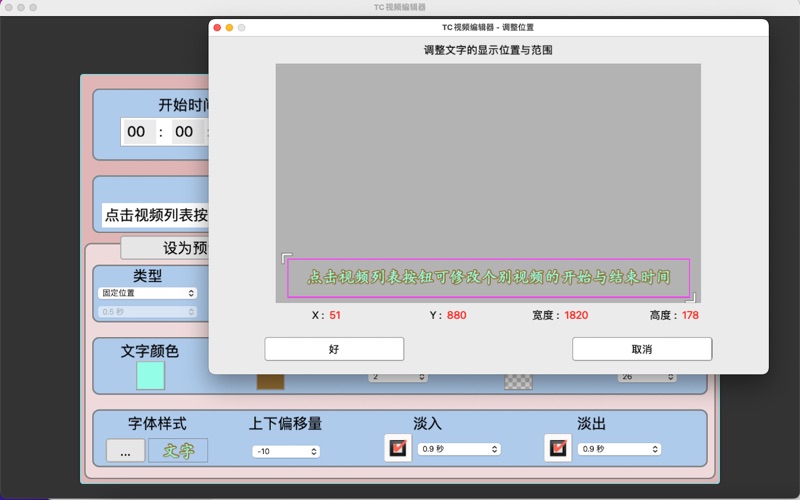Screen dimensions: 800x500
Task: Click the X value 51
Action: point(335,315)
